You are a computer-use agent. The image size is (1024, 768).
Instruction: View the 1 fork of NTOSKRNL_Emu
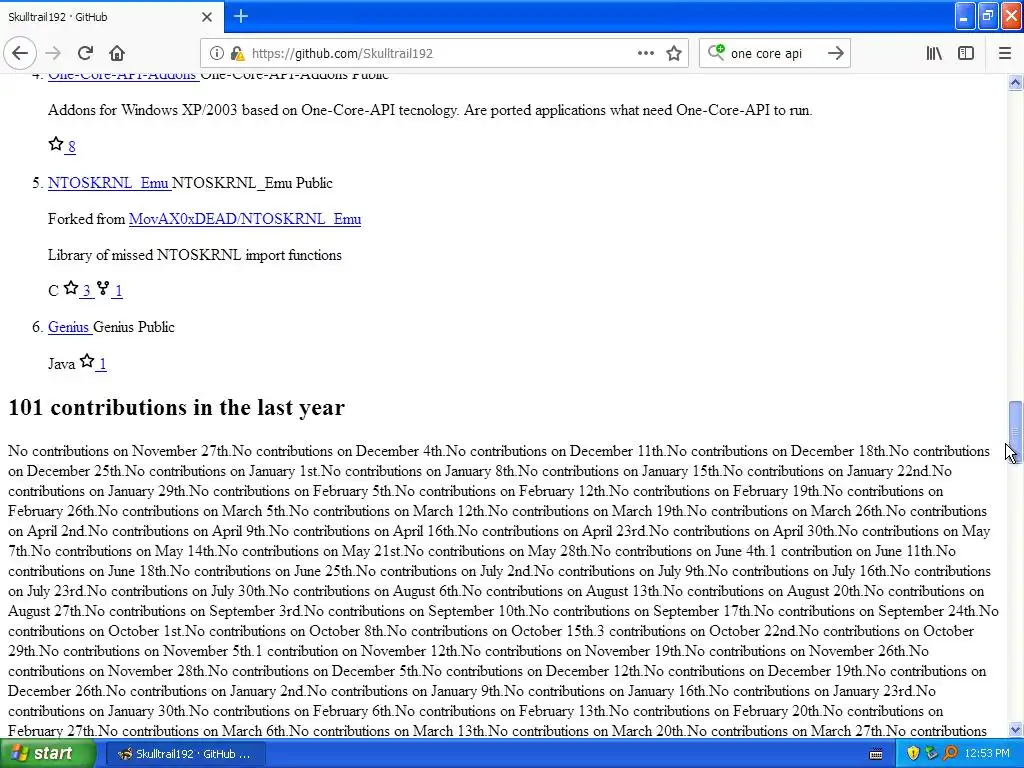118,291
